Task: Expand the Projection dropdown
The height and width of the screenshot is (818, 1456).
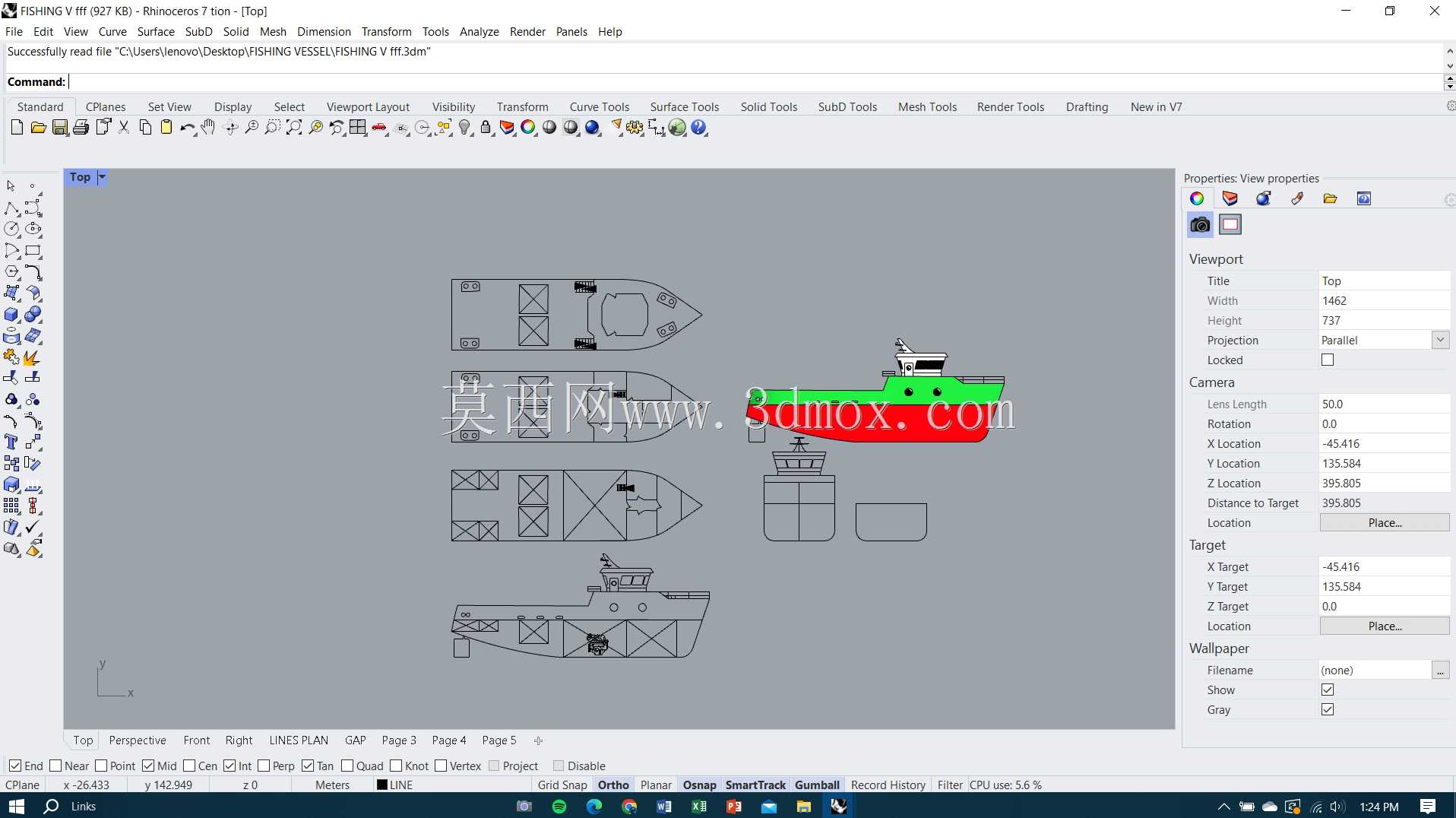Action: point(1440,341)
